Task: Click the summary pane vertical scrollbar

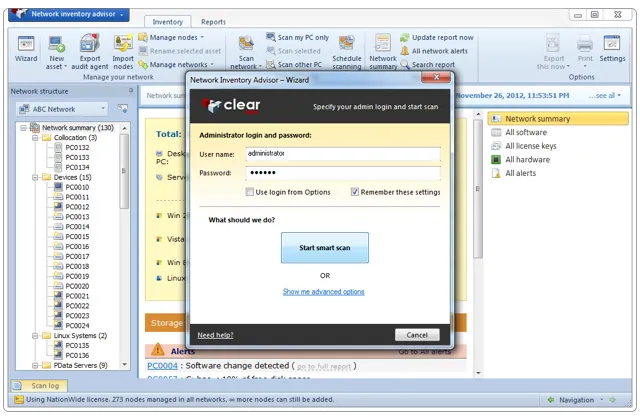Action: click(x=478, y=189)
